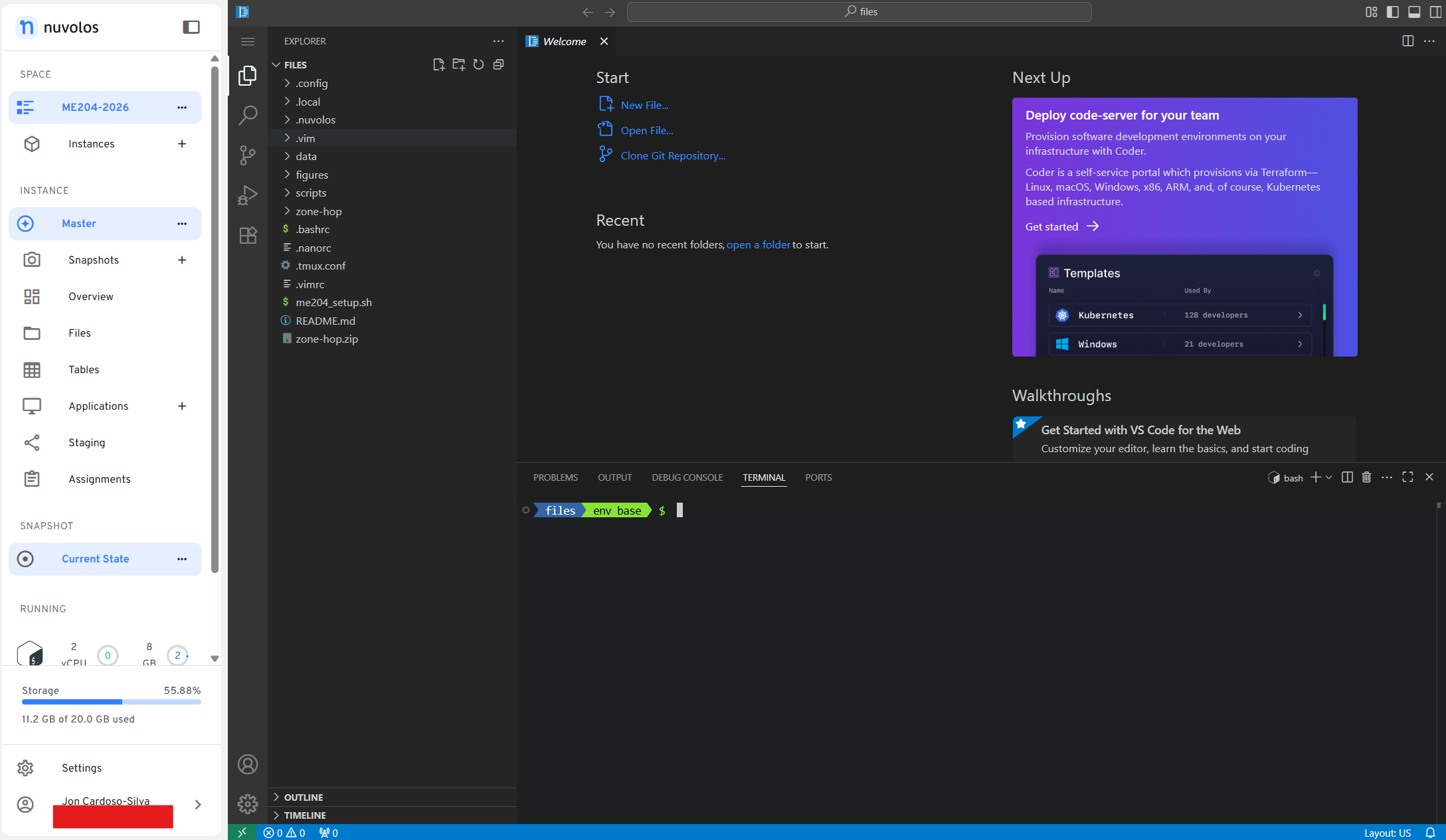Expand the OUTLINE section
1446x840 pixels.
[x=392, y=797]
